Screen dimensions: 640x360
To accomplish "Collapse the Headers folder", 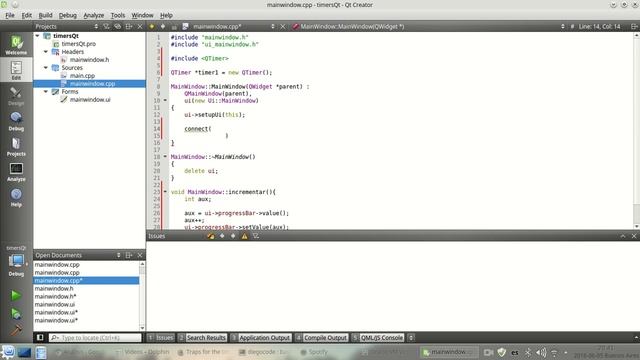I will 46,52.
